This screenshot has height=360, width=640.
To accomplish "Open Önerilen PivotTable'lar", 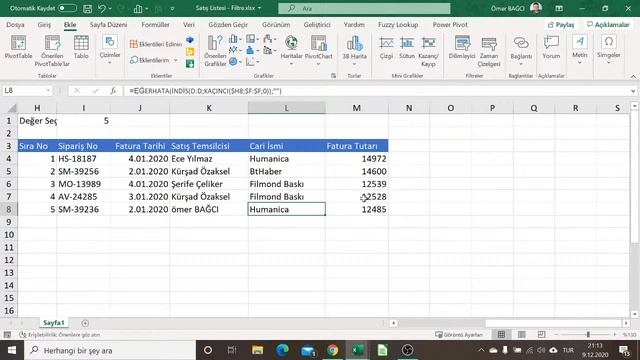I will [x=52, y=51].
